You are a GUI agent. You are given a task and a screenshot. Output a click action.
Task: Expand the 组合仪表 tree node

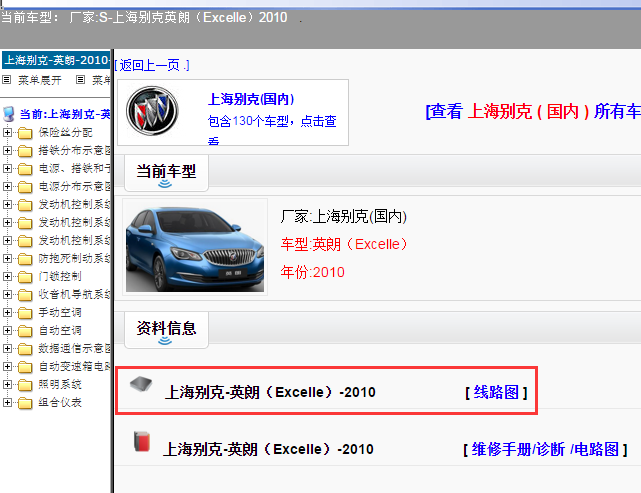(x=7, y=402)
